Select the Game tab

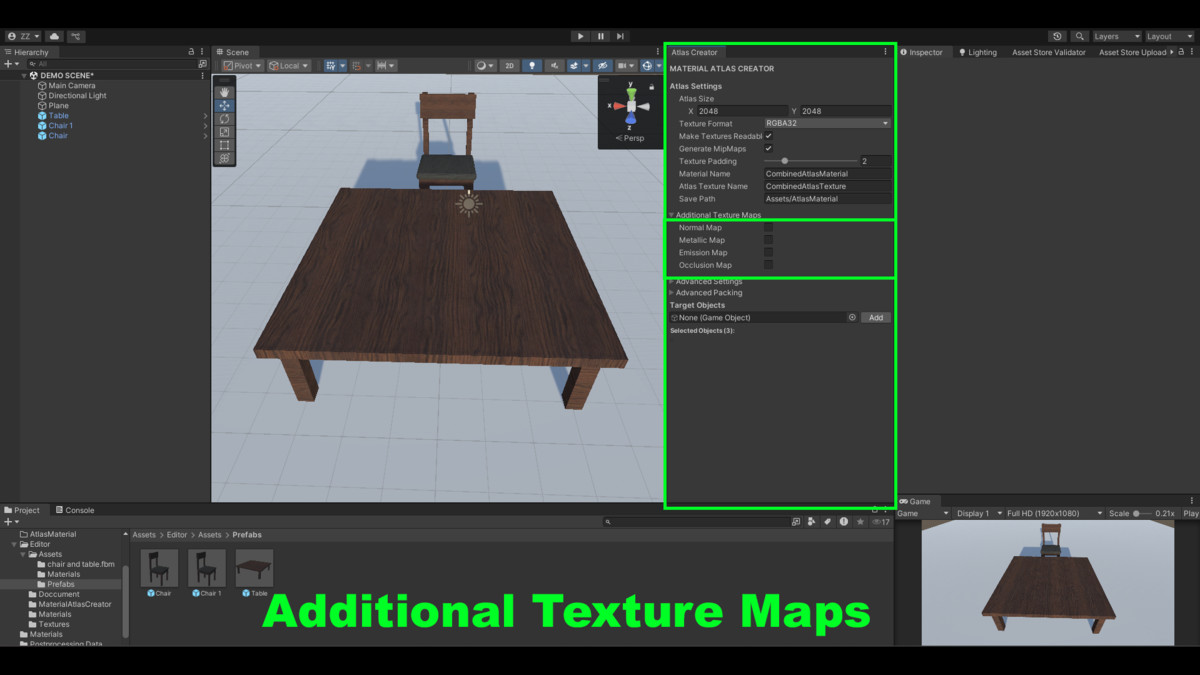(x=915, y=501)
